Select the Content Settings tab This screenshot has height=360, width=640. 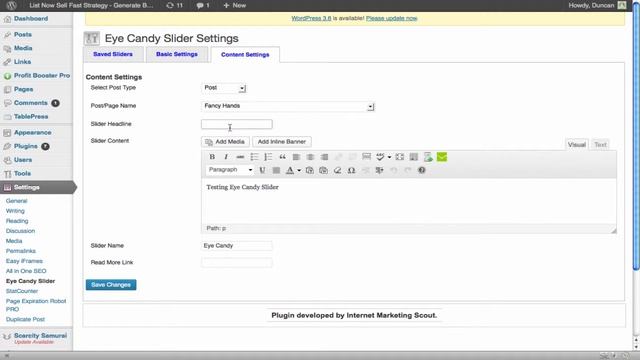pyautogui.click(x=245, y=55)
